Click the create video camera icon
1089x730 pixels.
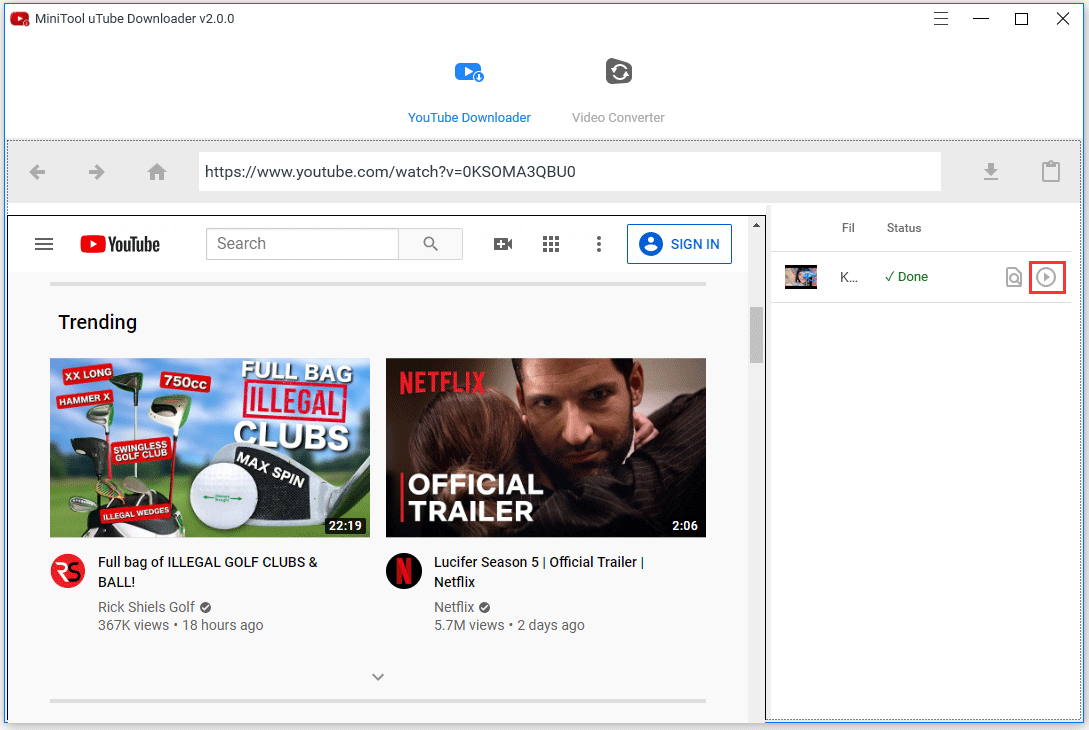[x=503, y=244]
